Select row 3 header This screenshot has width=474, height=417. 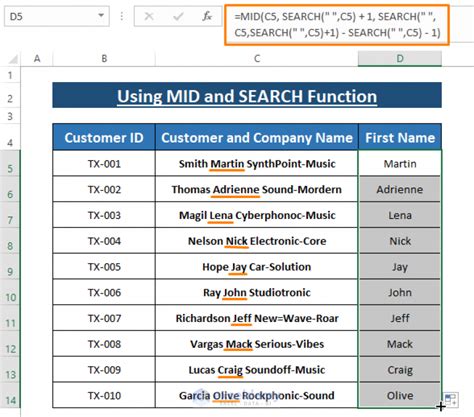click(10, 116)
